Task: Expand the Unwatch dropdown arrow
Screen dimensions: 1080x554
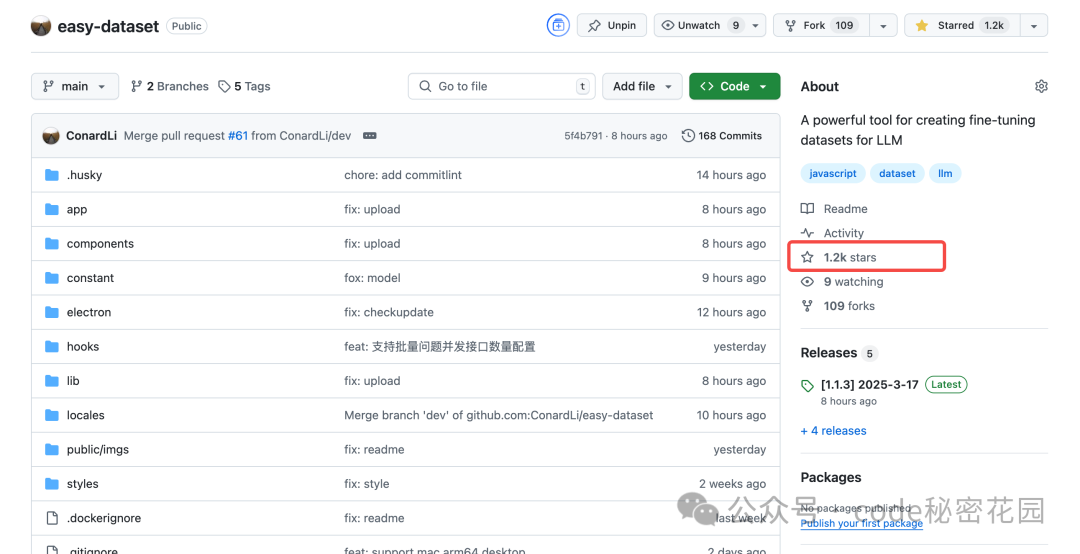Action: [756, 25]
